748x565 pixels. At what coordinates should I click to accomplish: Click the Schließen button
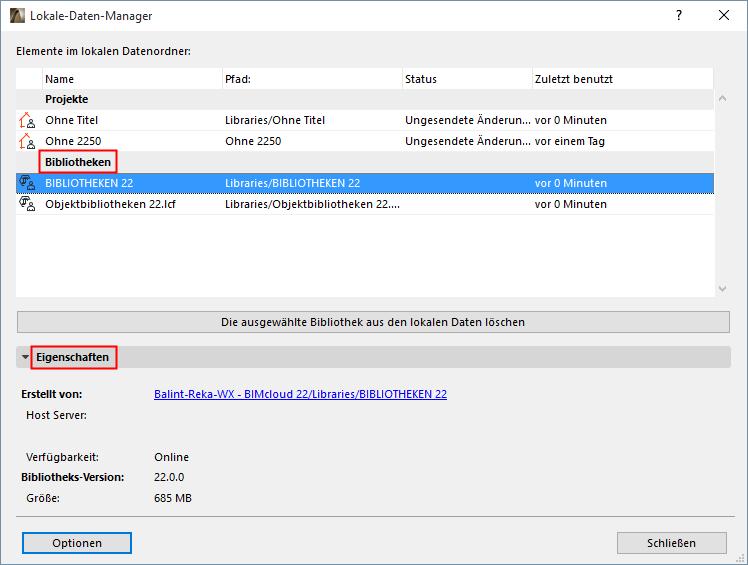[672, 543]
